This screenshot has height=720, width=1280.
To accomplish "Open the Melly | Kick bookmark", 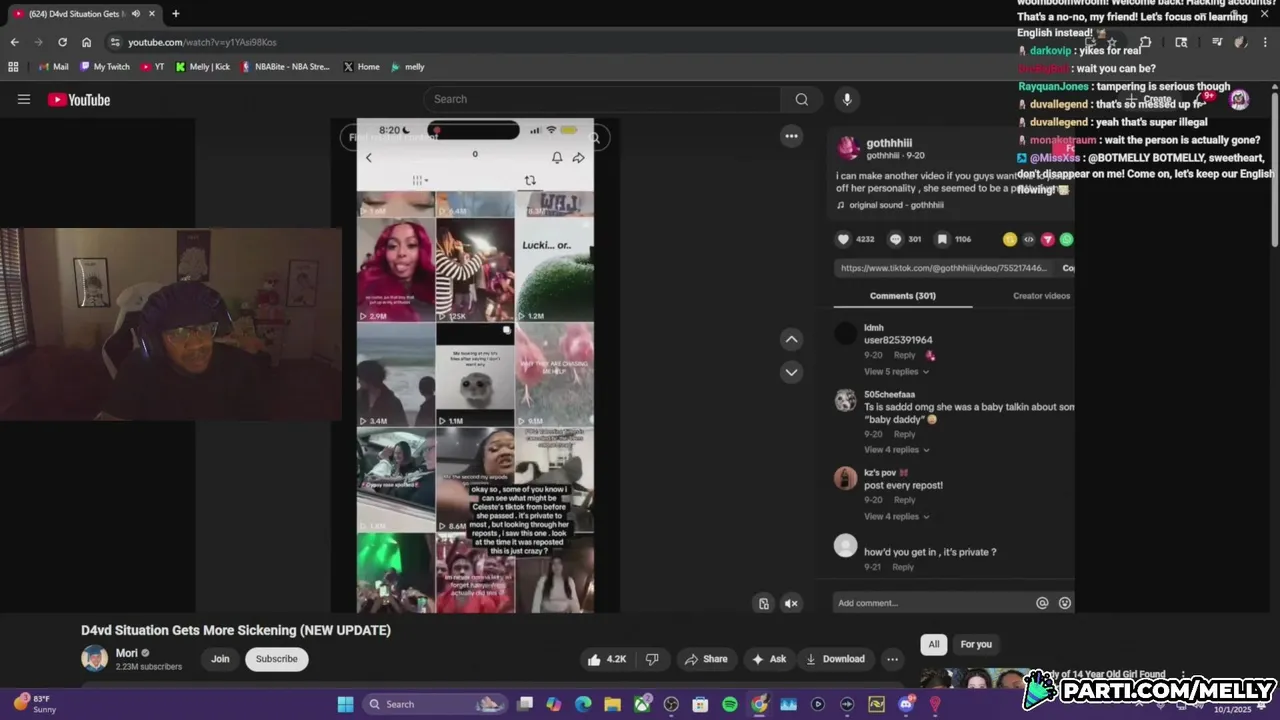I will [x=203, y=67].
